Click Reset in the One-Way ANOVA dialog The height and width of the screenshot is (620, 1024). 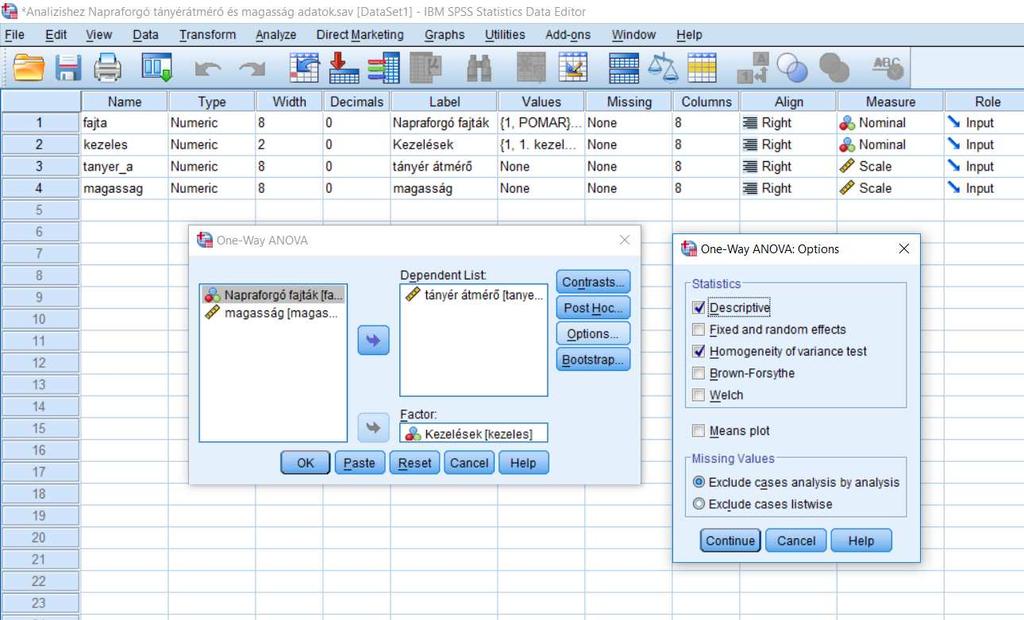[x=415, y=463]
